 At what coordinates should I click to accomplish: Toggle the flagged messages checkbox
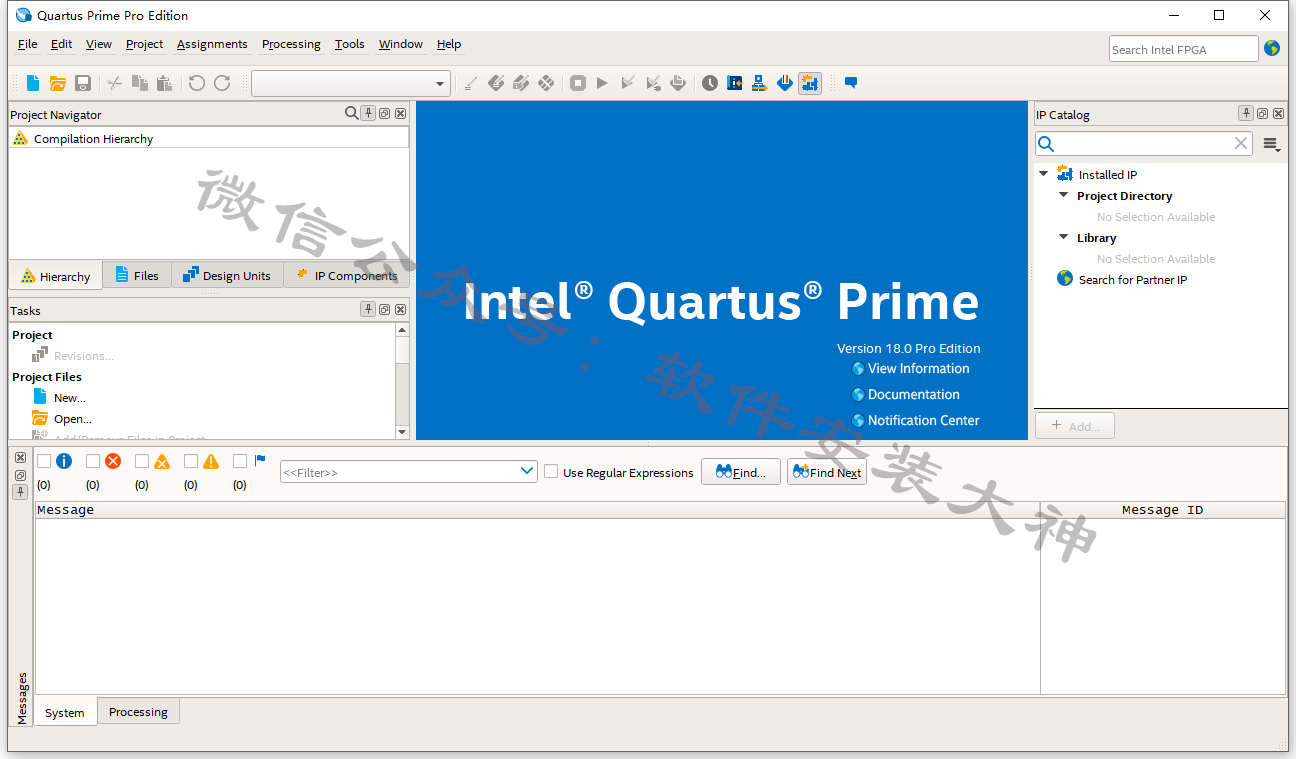[x=240, y=461]
